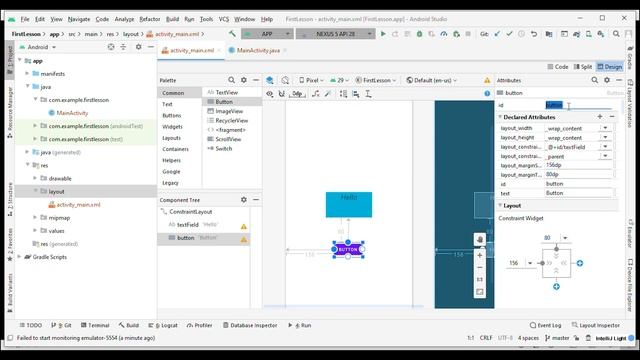
Task: Open the Default (en-us) locale dropdown
Action: tap(431, 80)
